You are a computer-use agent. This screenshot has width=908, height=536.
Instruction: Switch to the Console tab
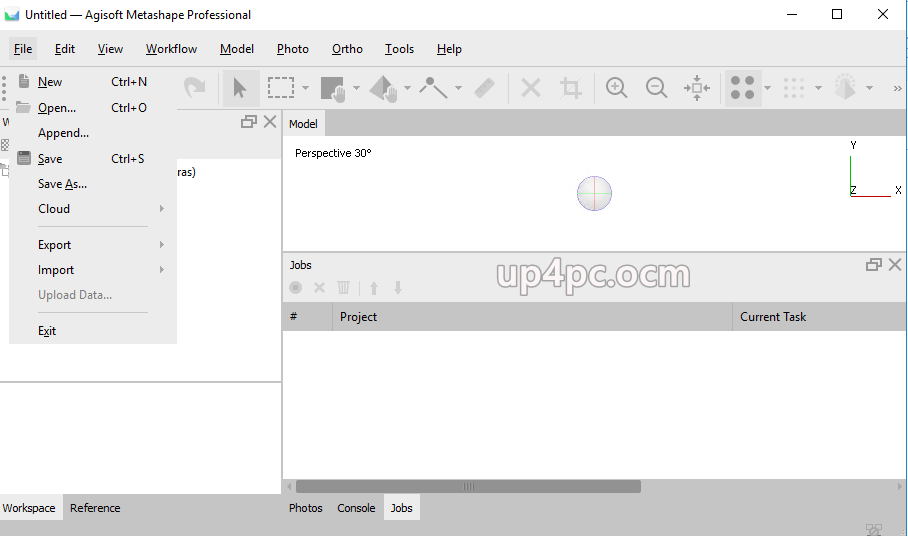click(356, 508)
